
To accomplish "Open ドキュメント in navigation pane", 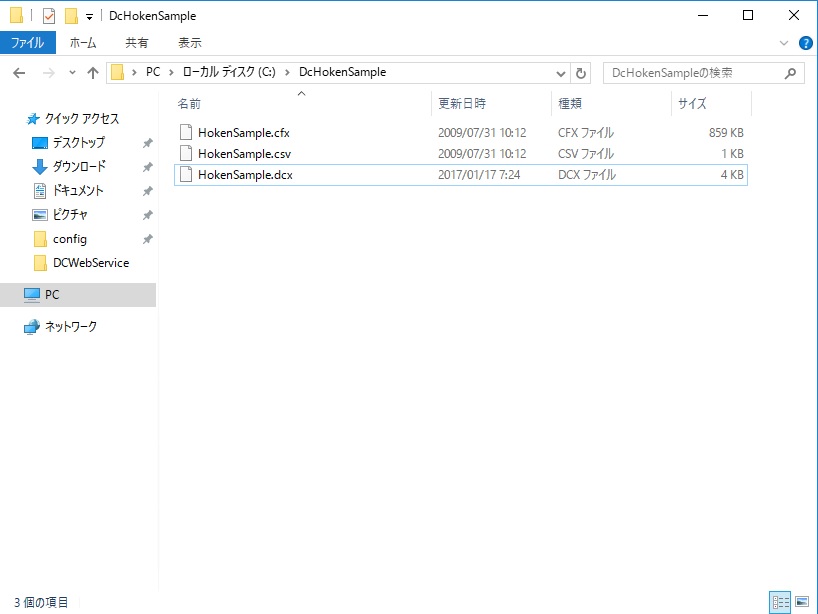I will tap(78, 190).
